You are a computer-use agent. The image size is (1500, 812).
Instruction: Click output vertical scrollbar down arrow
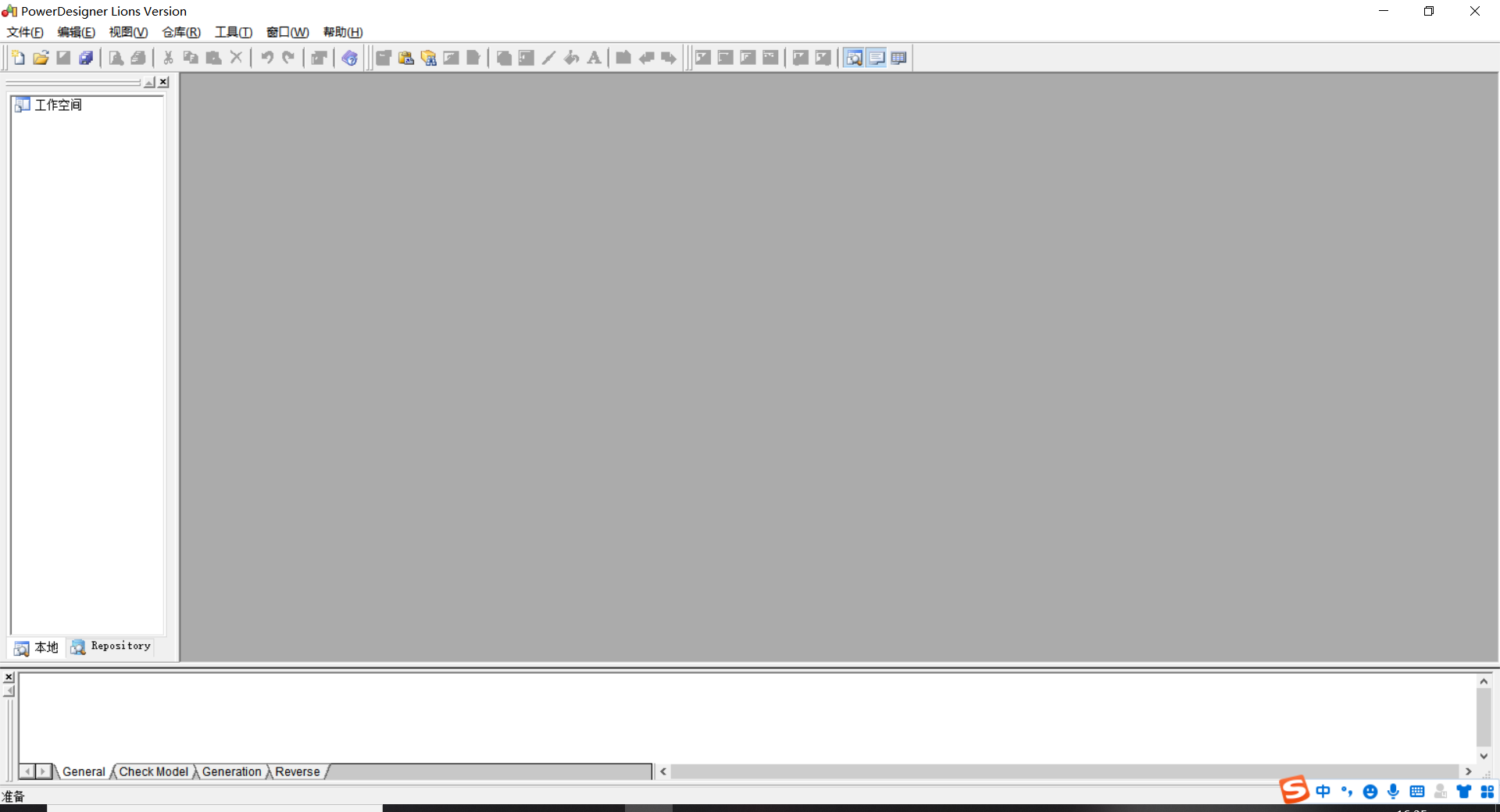click(x=1484, y=756)
